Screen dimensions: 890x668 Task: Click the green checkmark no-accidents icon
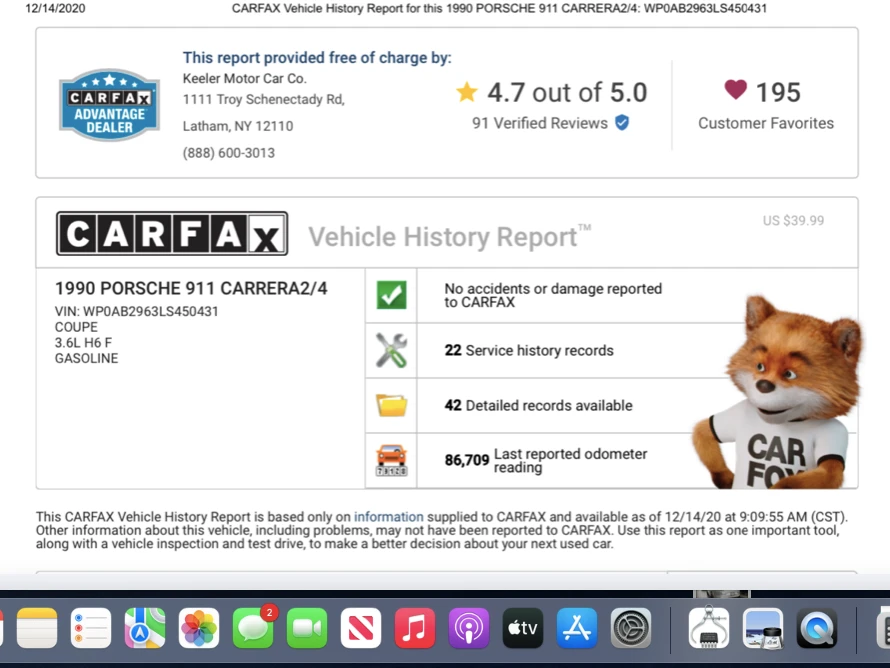coord(391,295)
